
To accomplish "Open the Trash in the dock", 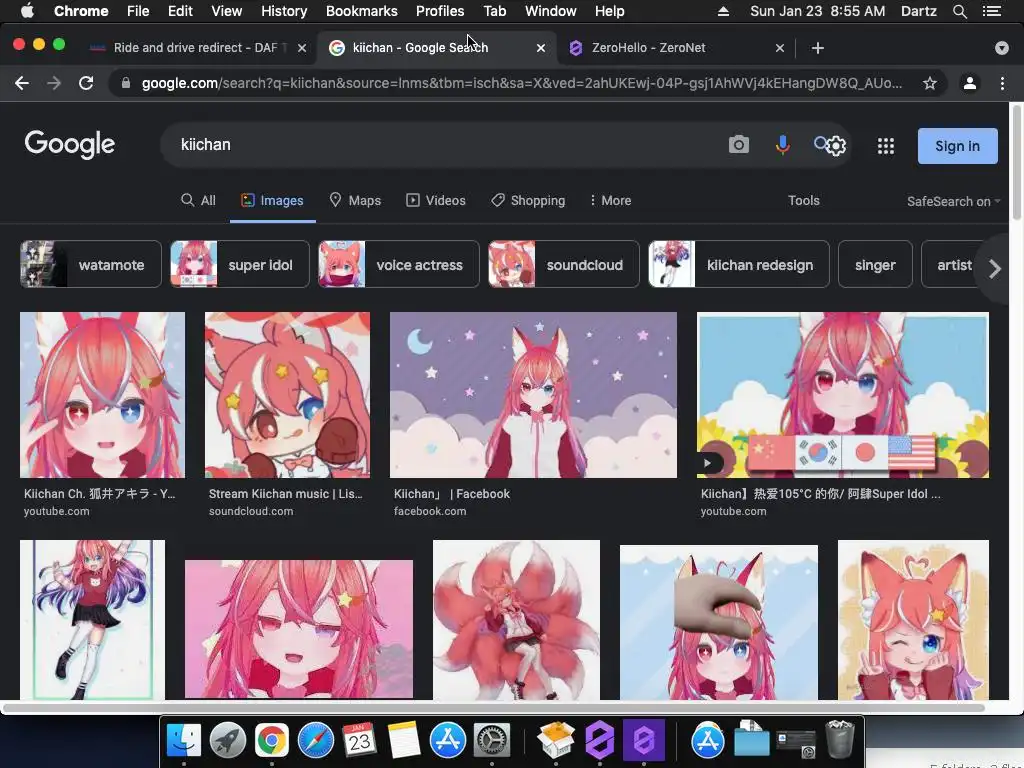I will click(840, 739).
